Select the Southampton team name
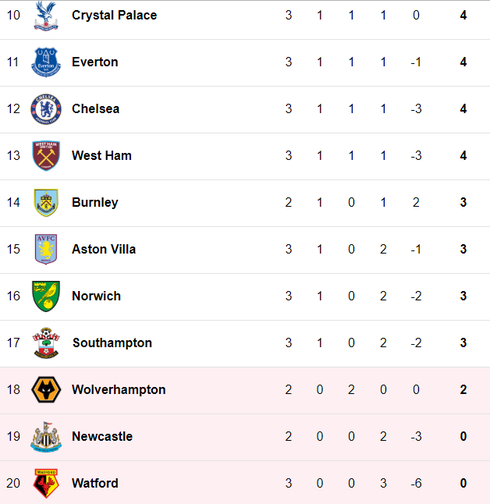 pos(112,343)
